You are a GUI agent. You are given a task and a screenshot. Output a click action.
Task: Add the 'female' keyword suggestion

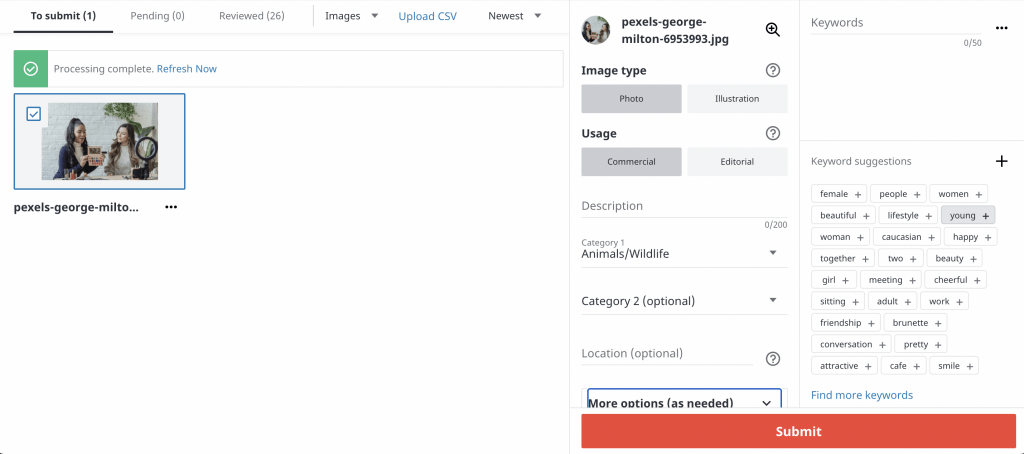pos(858,194)
